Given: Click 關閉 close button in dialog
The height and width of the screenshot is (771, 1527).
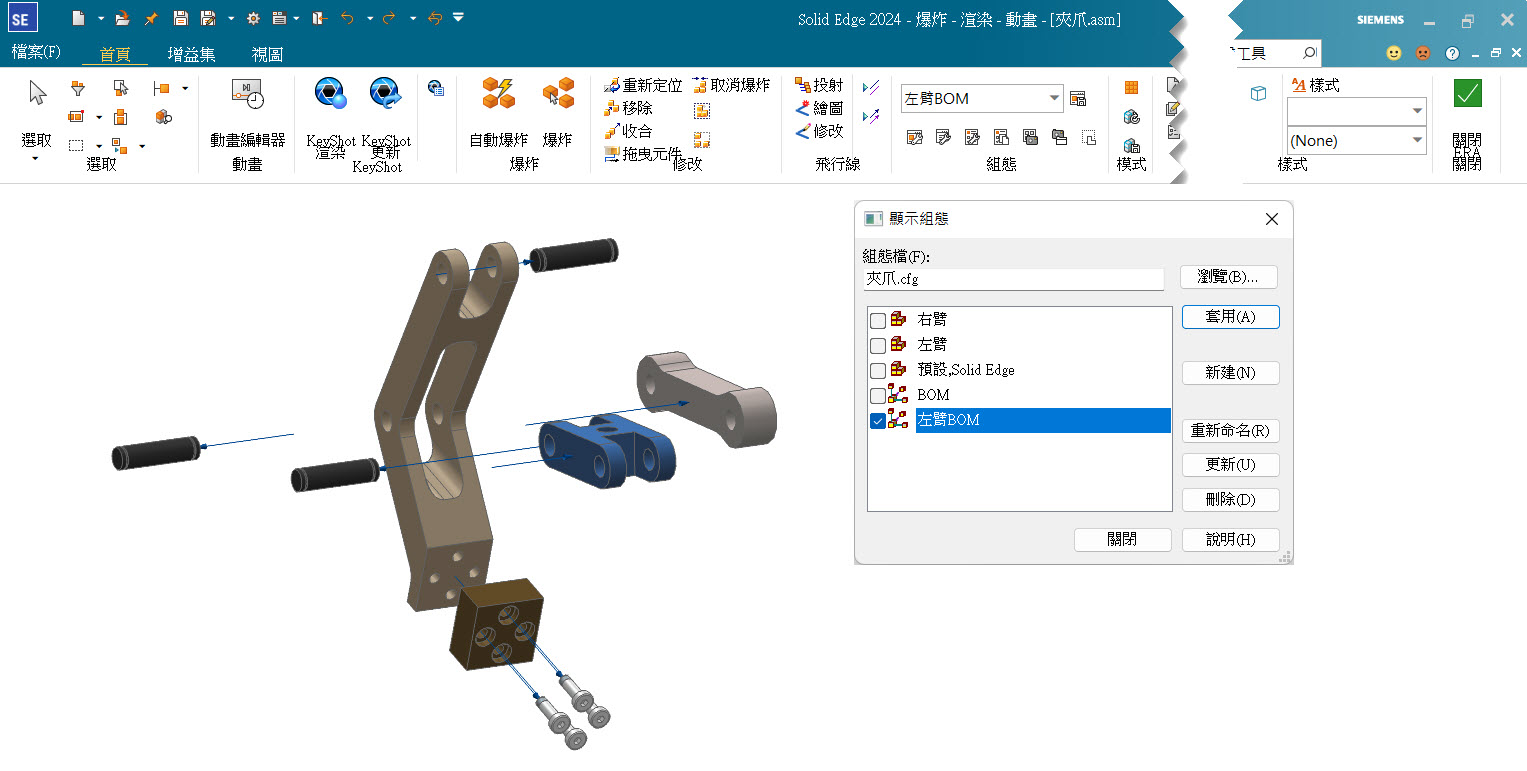Looking at the screenshot, I should tap(1122, 540).
